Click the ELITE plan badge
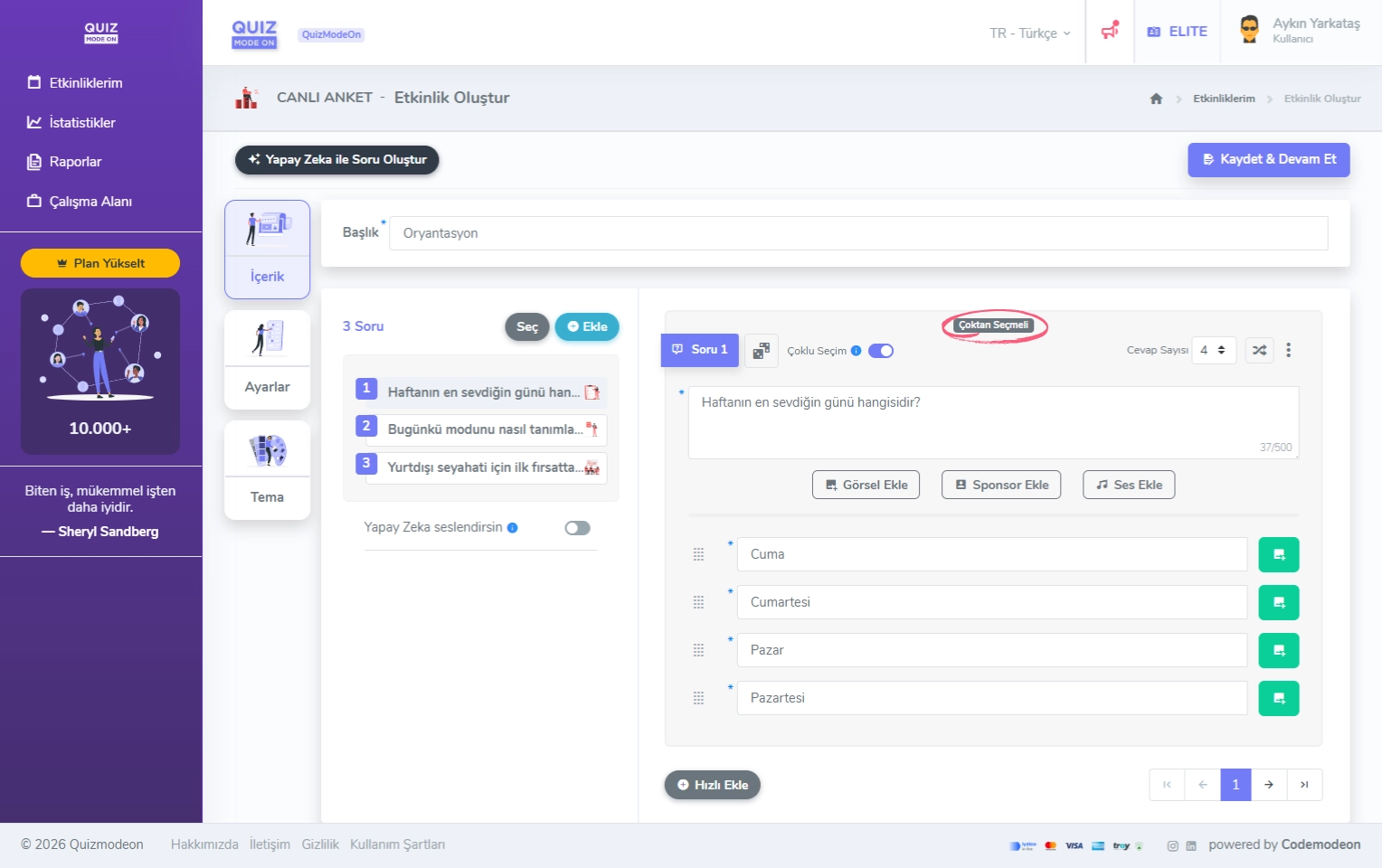The image size is (1382, 868). coord(1177,32)
